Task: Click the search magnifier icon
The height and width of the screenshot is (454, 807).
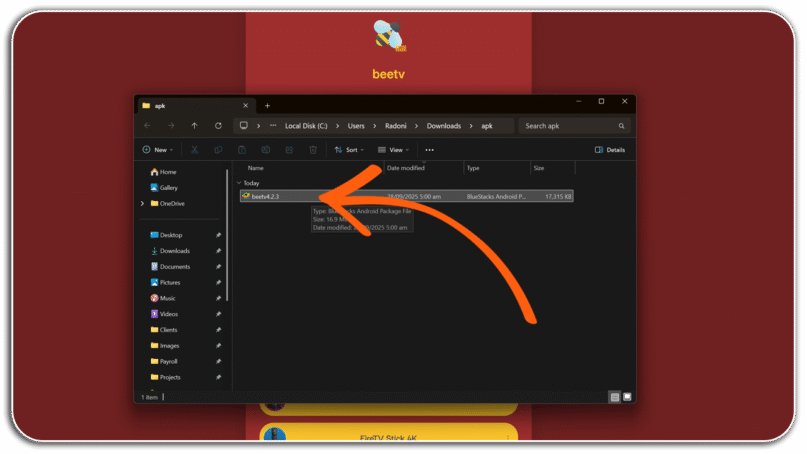Action: tap(621, 126)
